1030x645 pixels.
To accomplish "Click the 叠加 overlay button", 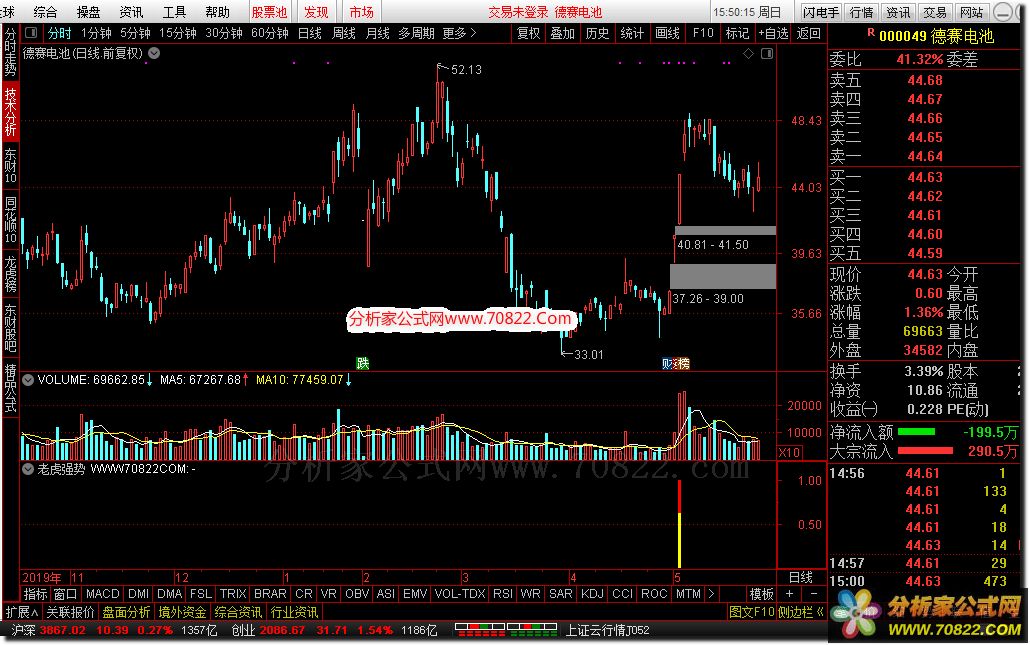I will click(563, 33).
